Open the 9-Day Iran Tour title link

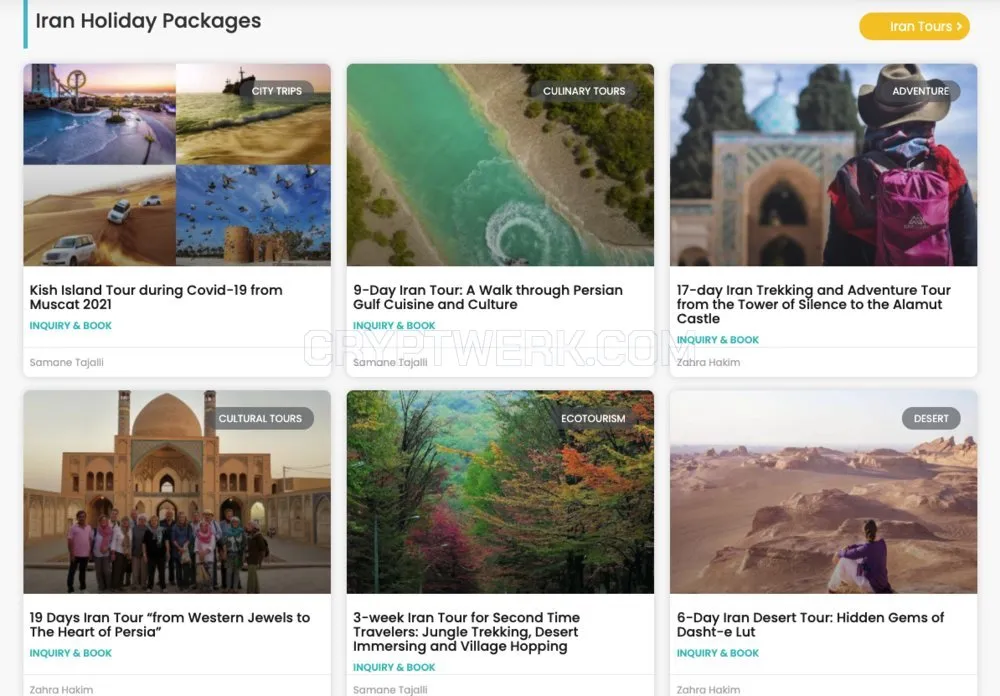point(488,297)
